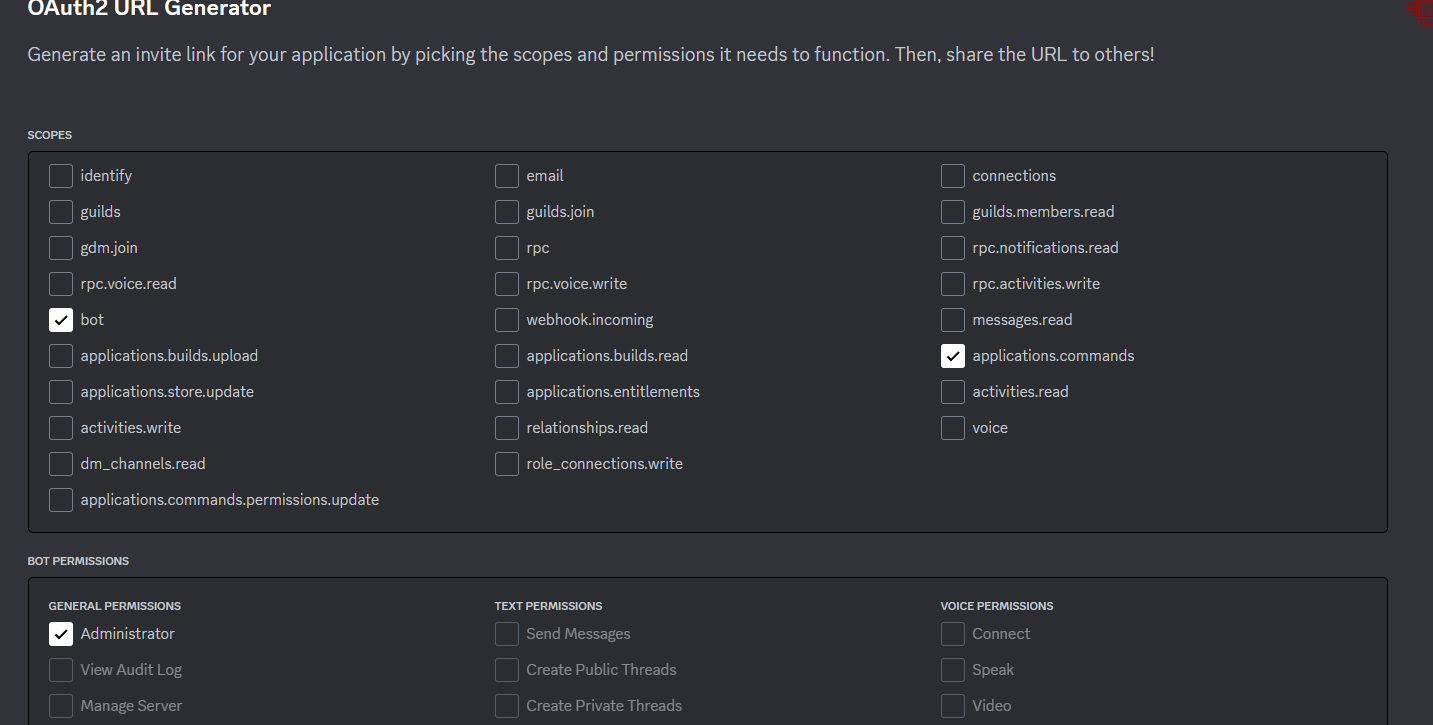Uncheck the Administrator permission
Image resolution: width=1433 pixels, height=725 pixels.
(x=61, y=634)
